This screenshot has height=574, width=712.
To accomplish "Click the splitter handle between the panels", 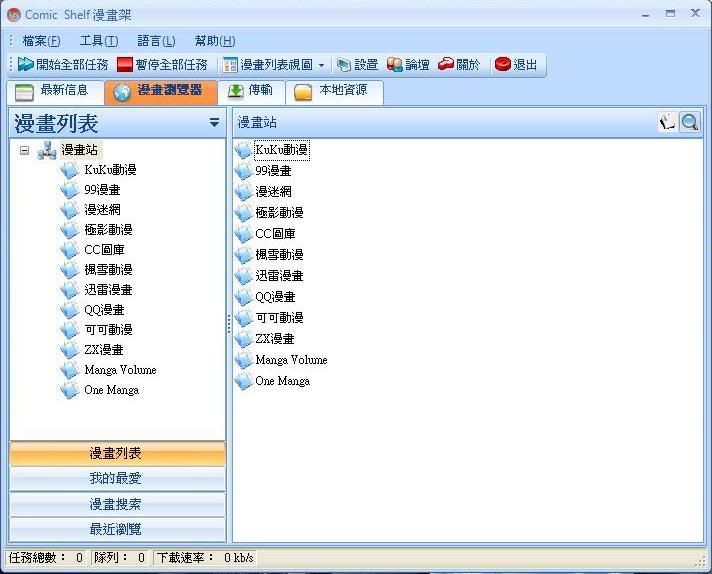I will (229, 322).
